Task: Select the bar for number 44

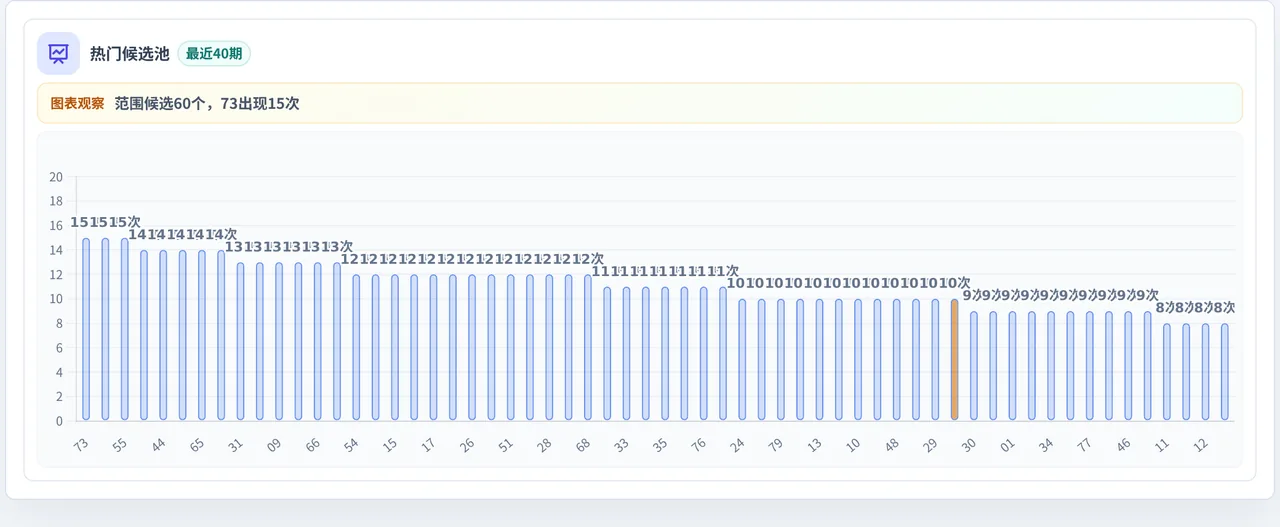Action: coord(163,335)
